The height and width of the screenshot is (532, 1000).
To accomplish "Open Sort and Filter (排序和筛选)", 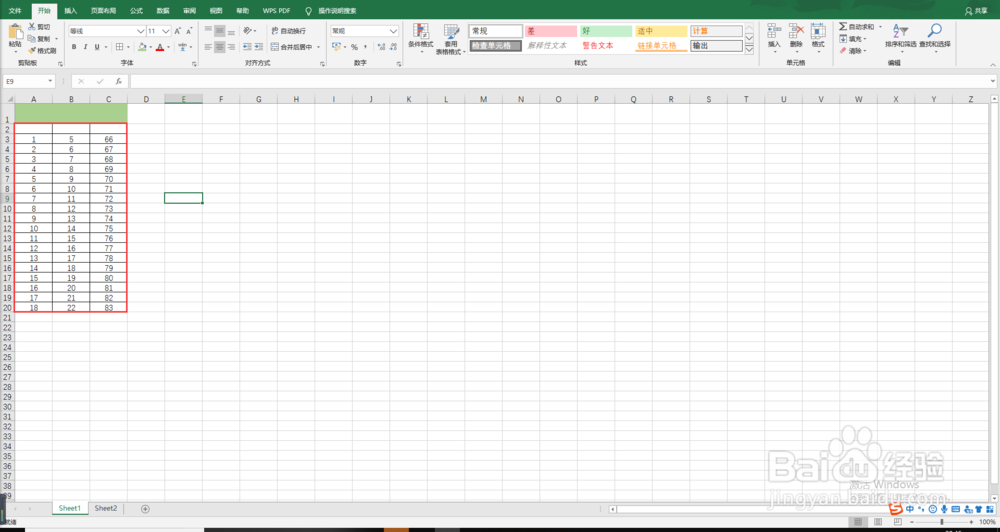I will coord(901,38).
